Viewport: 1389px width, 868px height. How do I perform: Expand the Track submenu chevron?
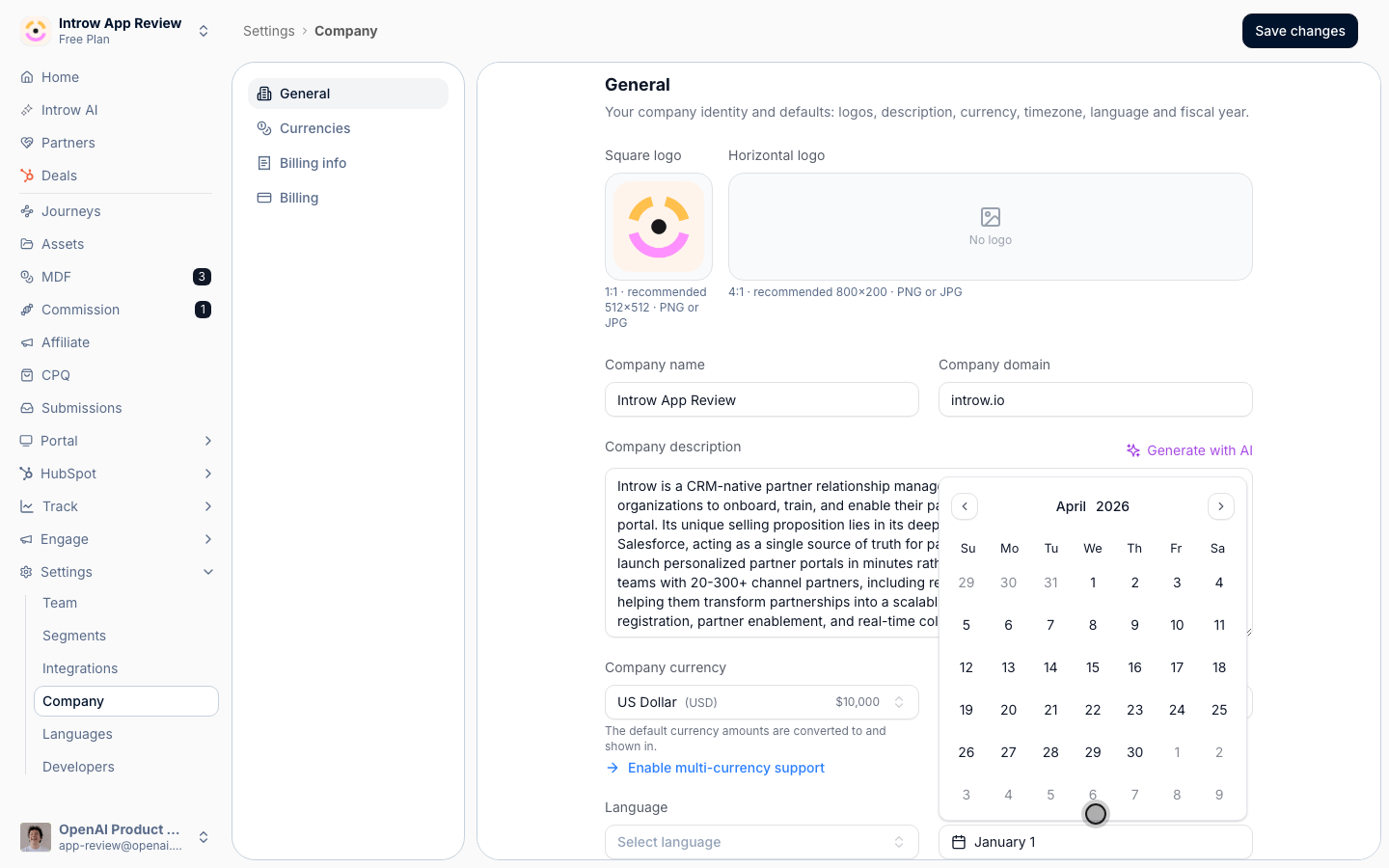pyautogui.click(x=208, y=506)
